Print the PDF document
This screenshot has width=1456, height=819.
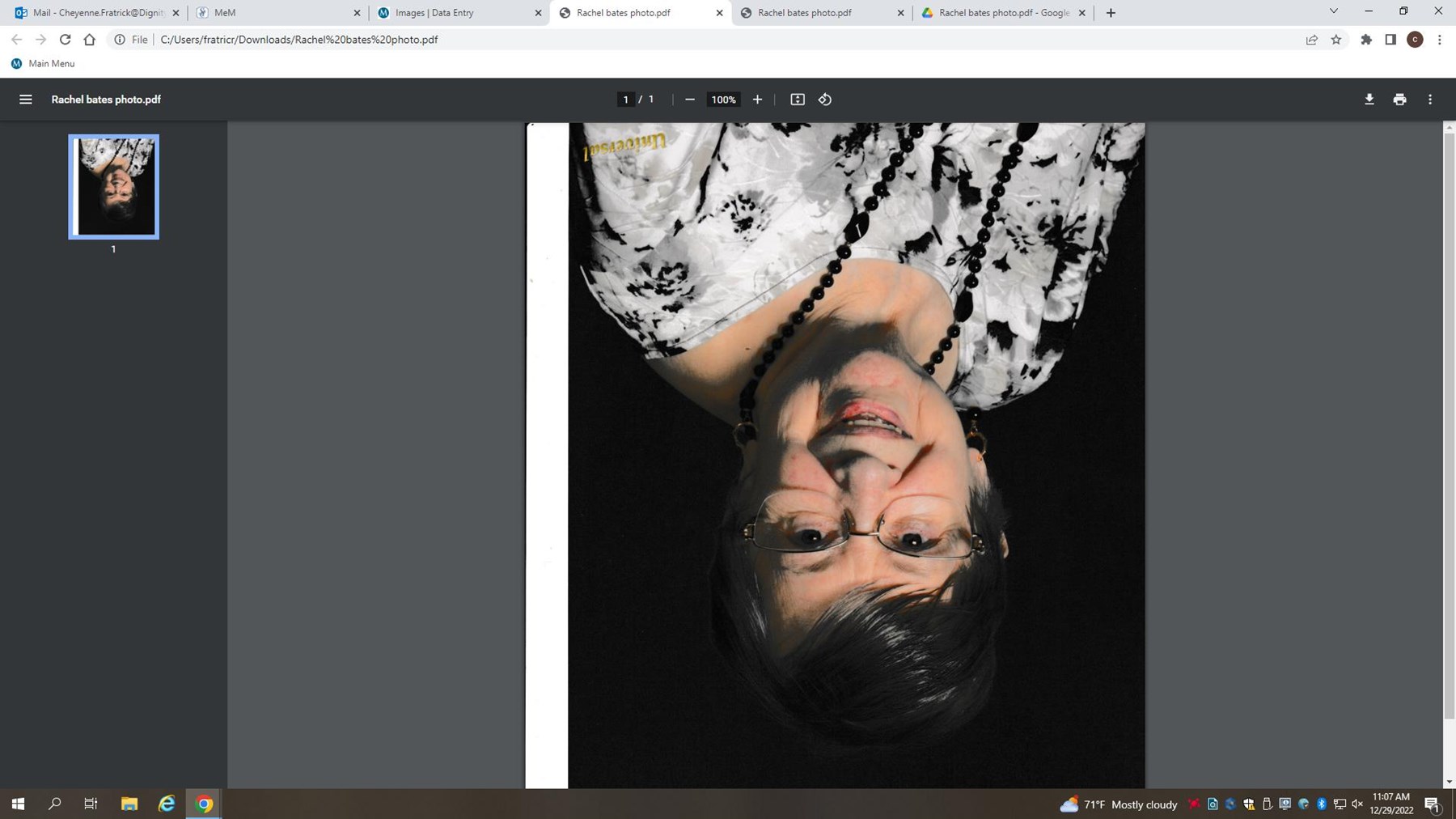[x=1399, y=100]
